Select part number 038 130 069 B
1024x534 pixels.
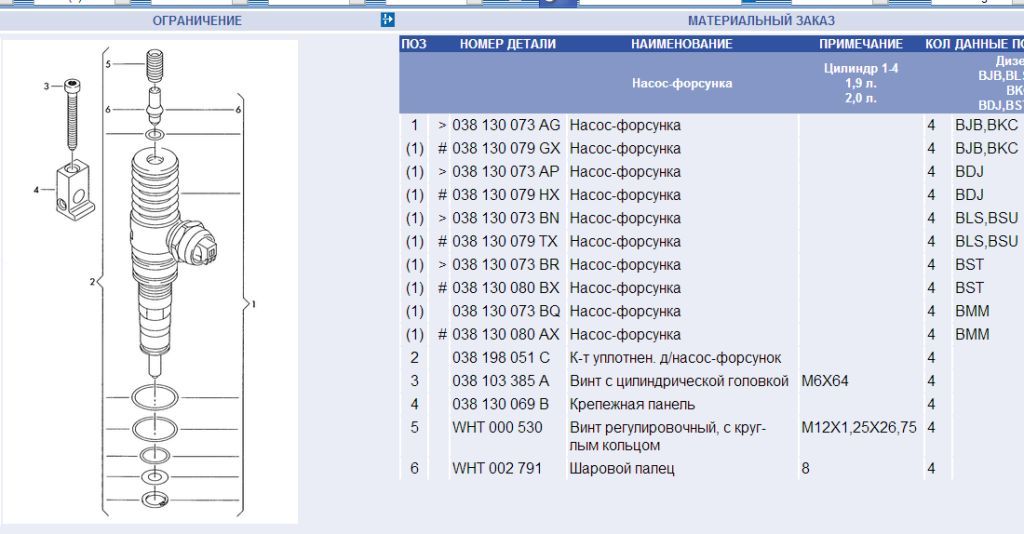point(500,404)
